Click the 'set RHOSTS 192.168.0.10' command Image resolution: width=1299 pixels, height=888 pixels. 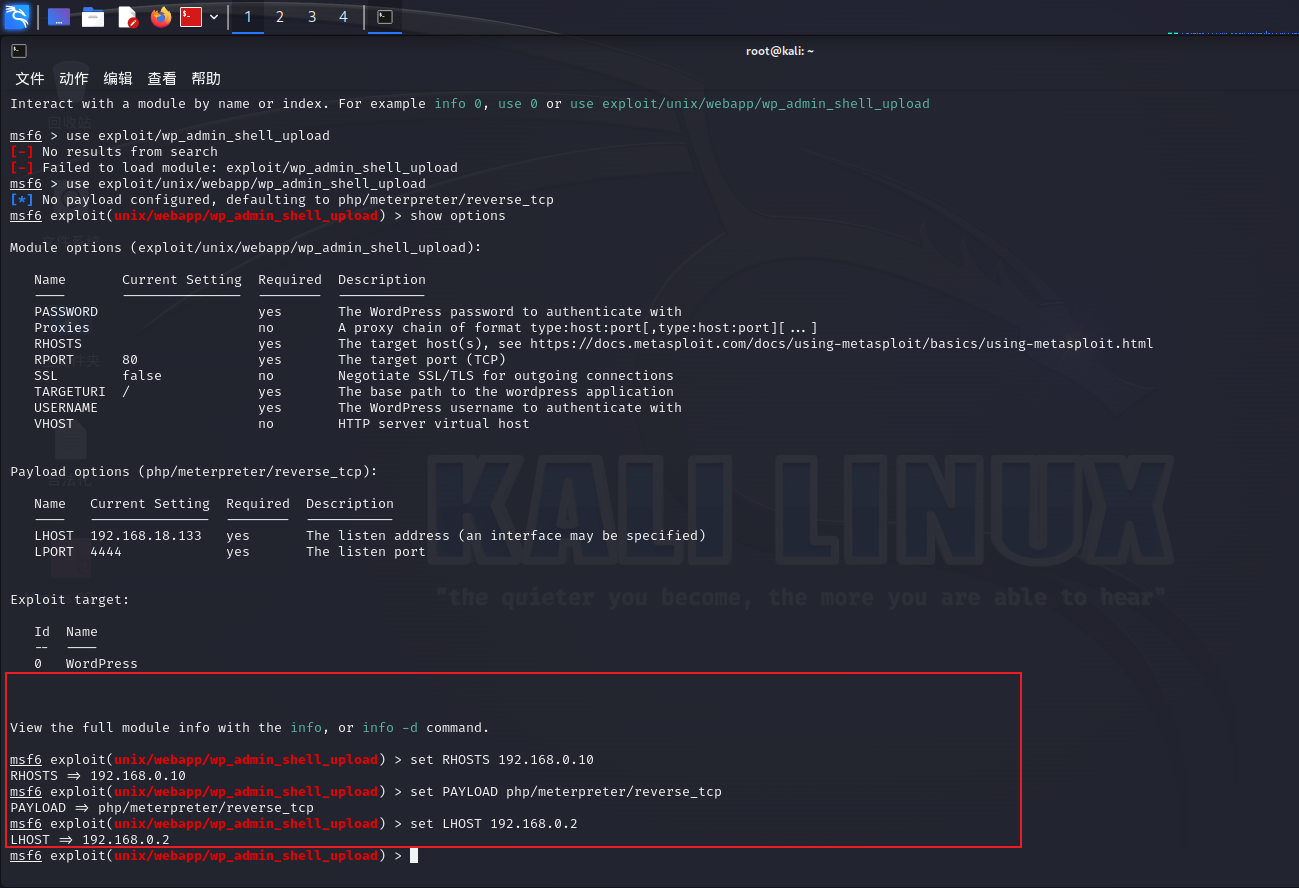coord(502,760)
